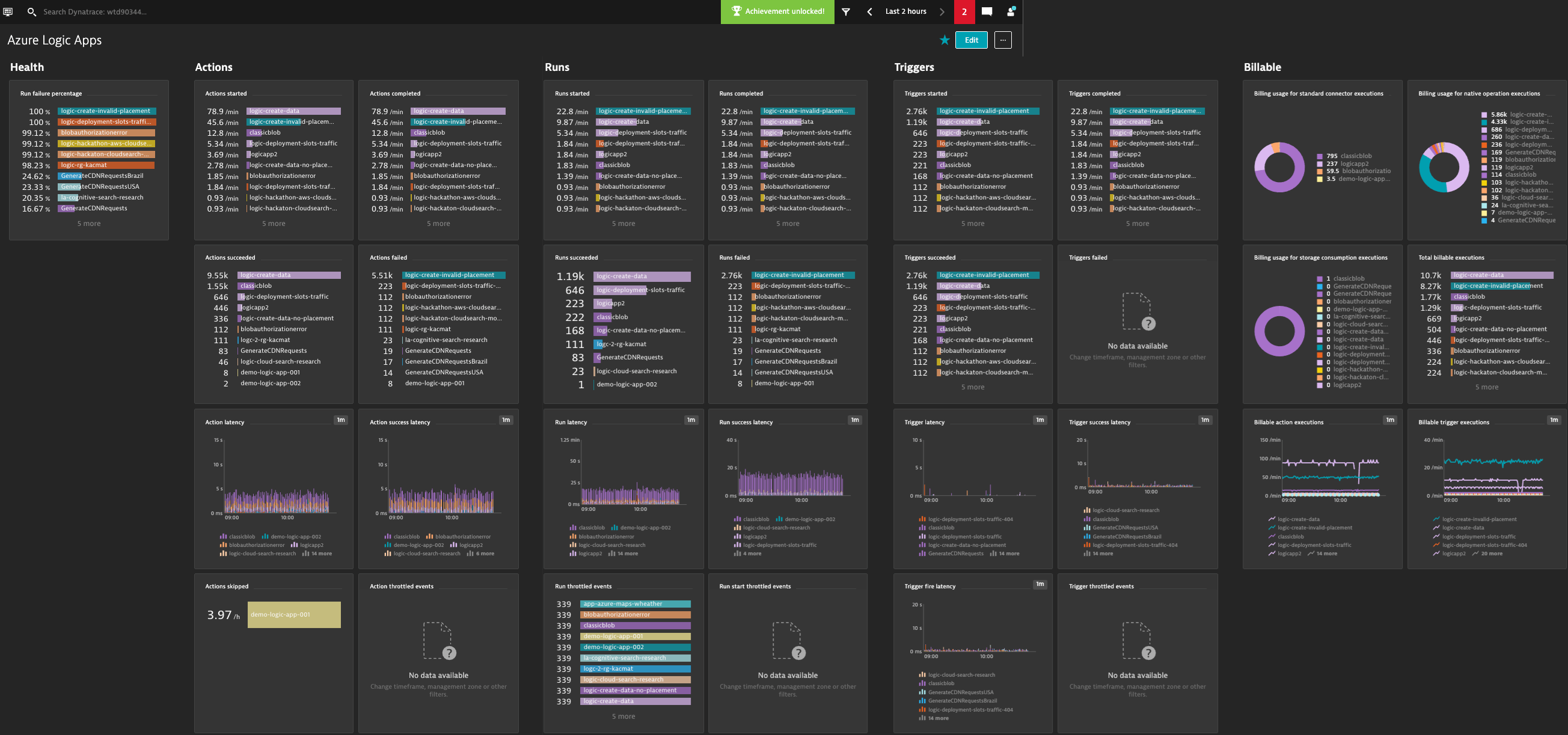
Task: Show 14 more legend entries in Action latency
Action: coord(316,554)
